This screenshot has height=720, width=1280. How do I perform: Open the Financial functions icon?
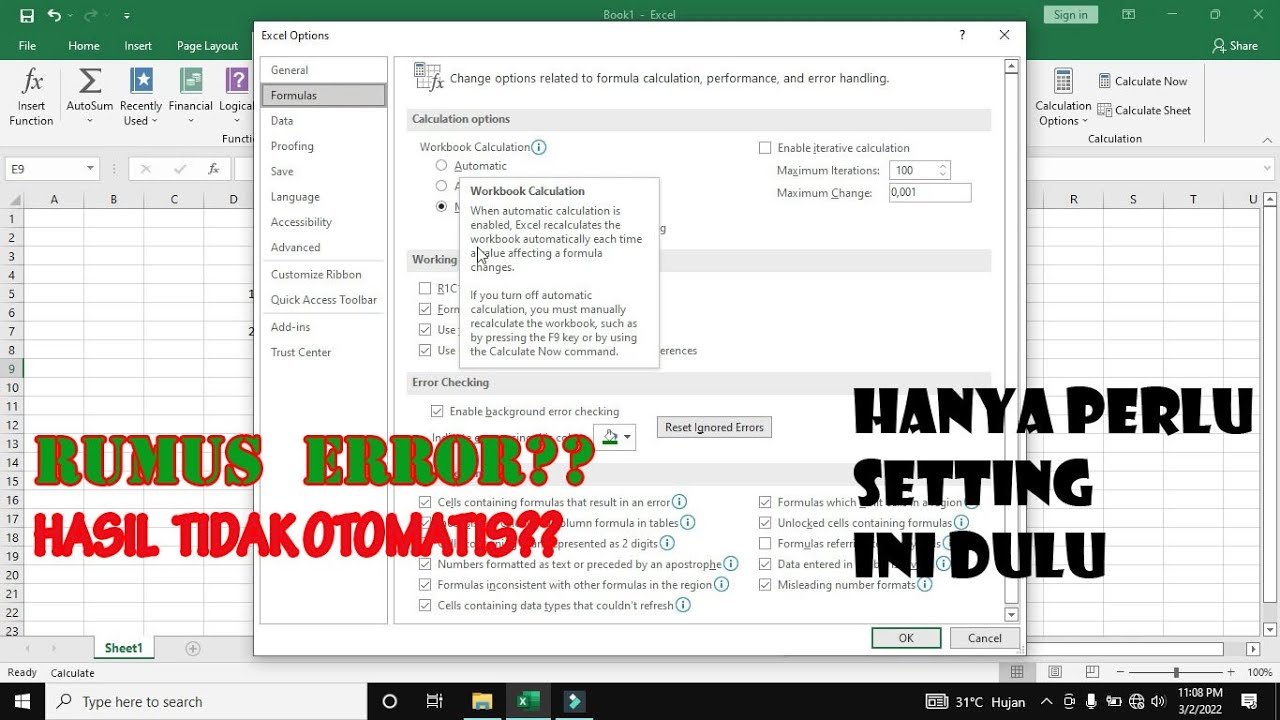pos(191,81)
